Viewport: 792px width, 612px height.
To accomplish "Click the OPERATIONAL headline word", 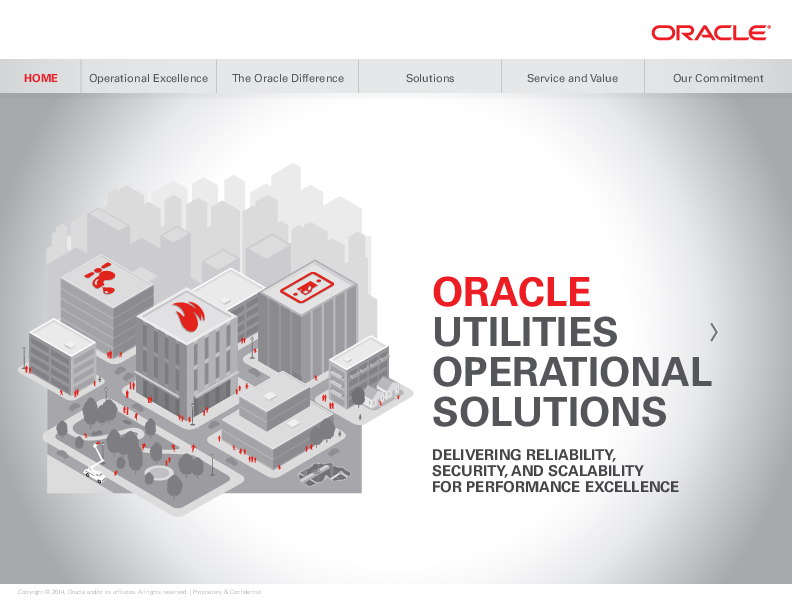I will [572, 371].
